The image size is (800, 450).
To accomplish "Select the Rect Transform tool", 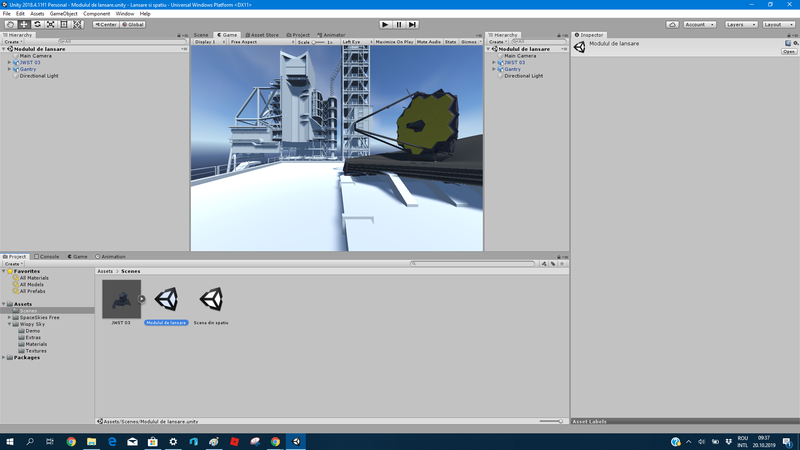I will click(x=65, y=24).
